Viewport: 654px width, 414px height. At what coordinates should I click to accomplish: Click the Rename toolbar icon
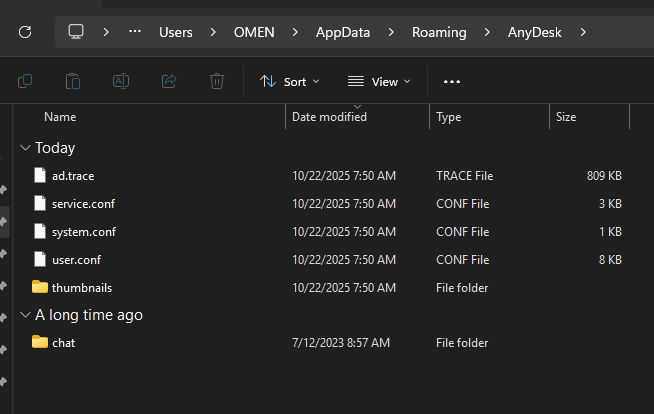(x=121, y=81)
